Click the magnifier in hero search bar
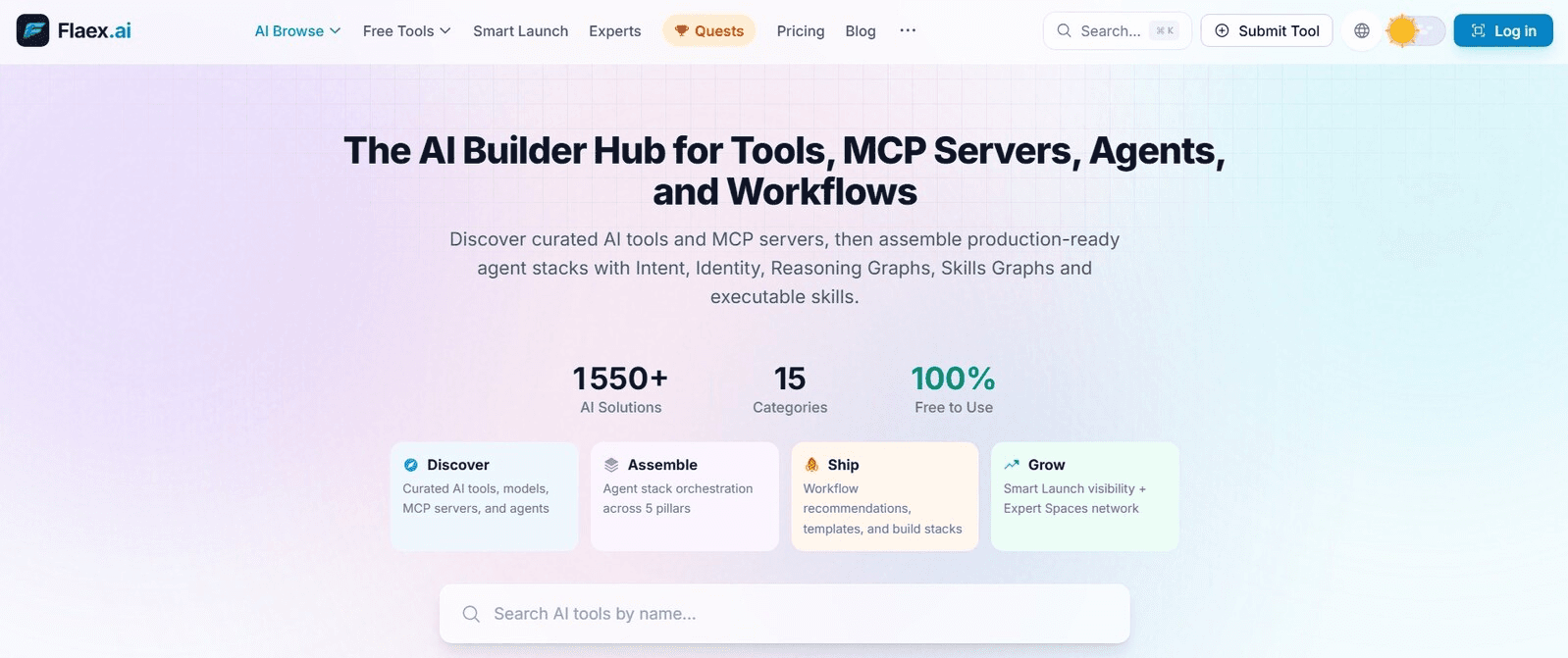 pos(471,614)
